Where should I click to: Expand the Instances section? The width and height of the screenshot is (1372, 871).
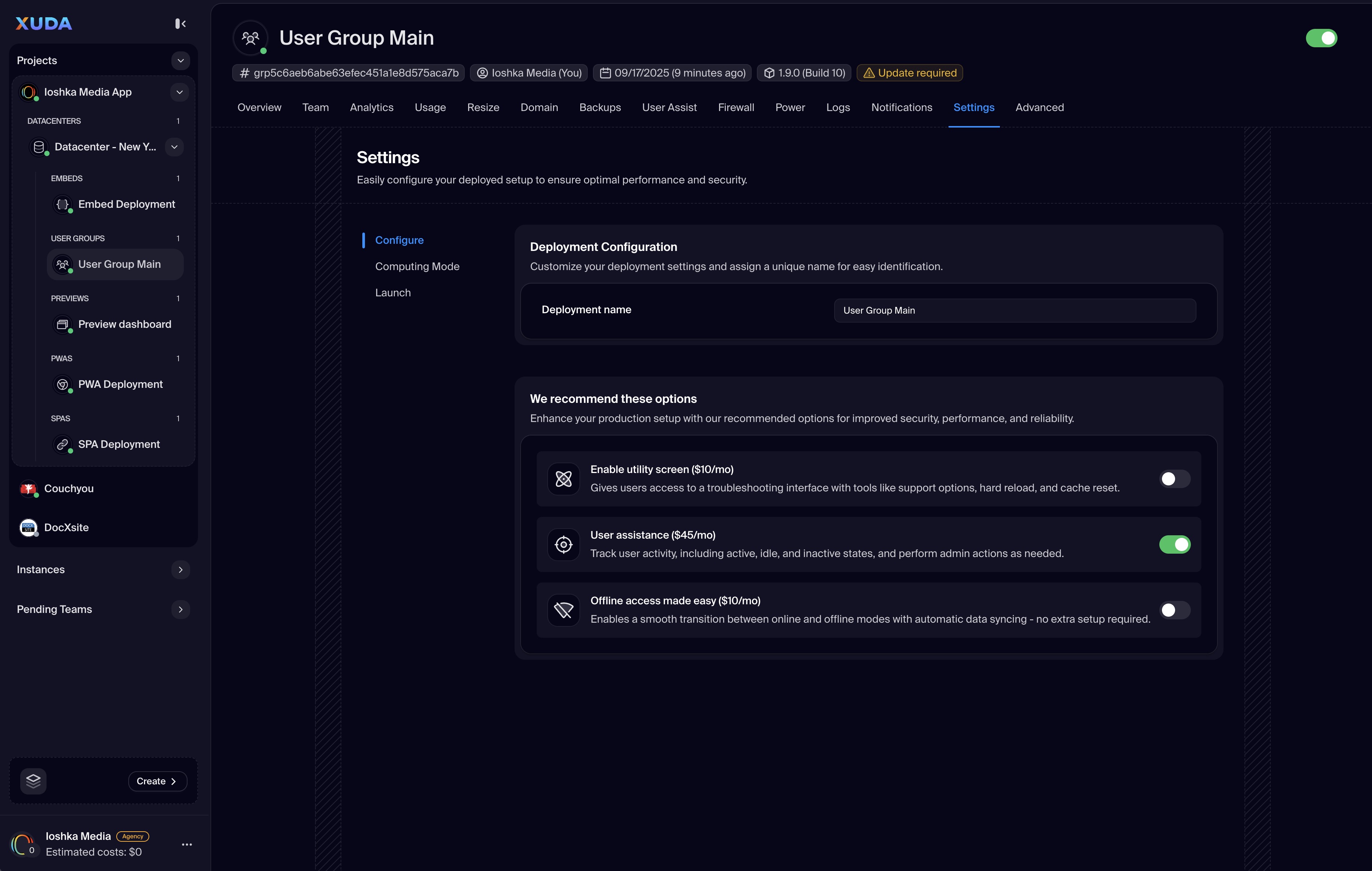click(x=180, y=570)
